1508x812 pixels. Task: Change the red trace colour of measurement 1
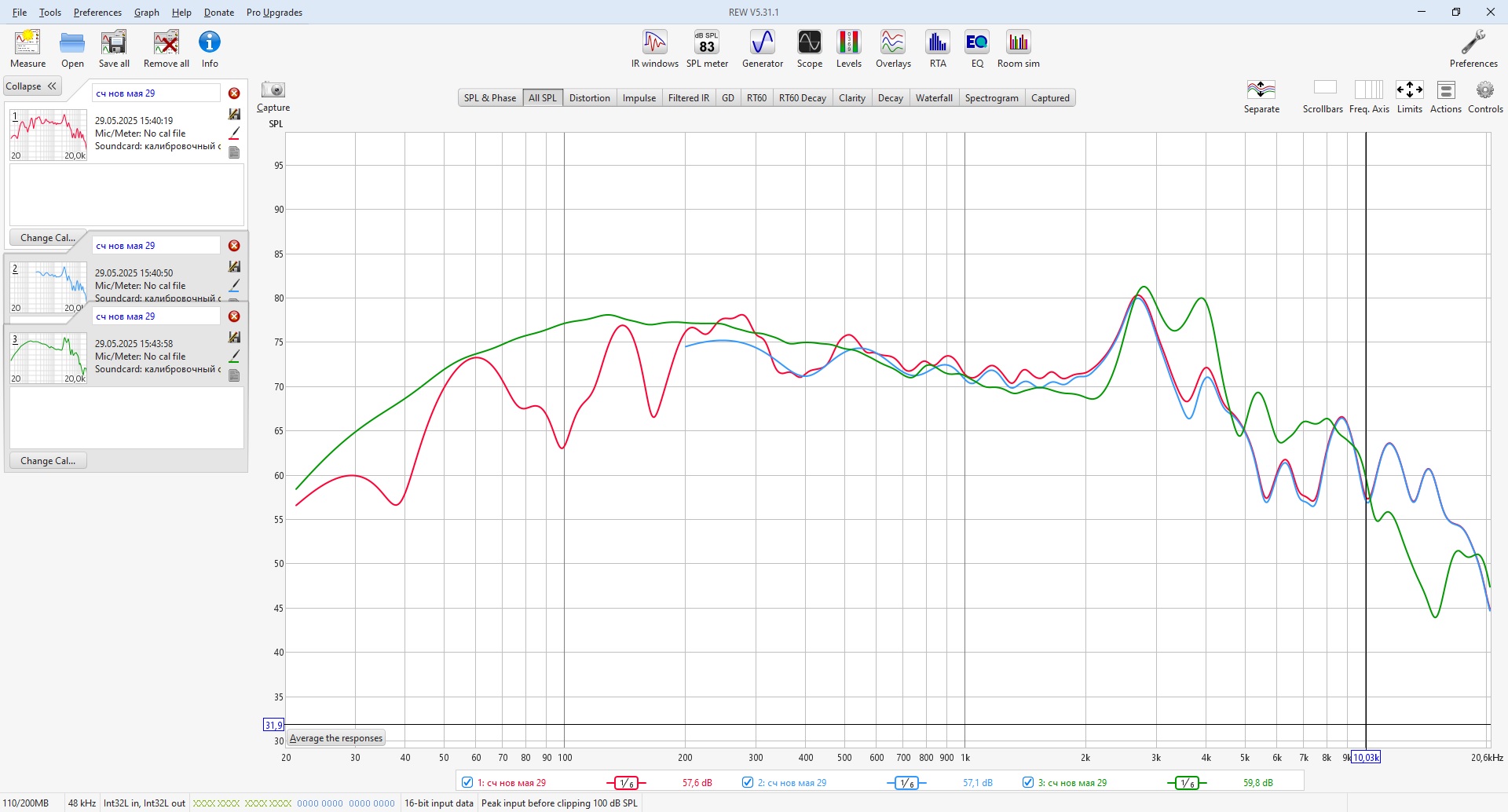tap(234, 134)
